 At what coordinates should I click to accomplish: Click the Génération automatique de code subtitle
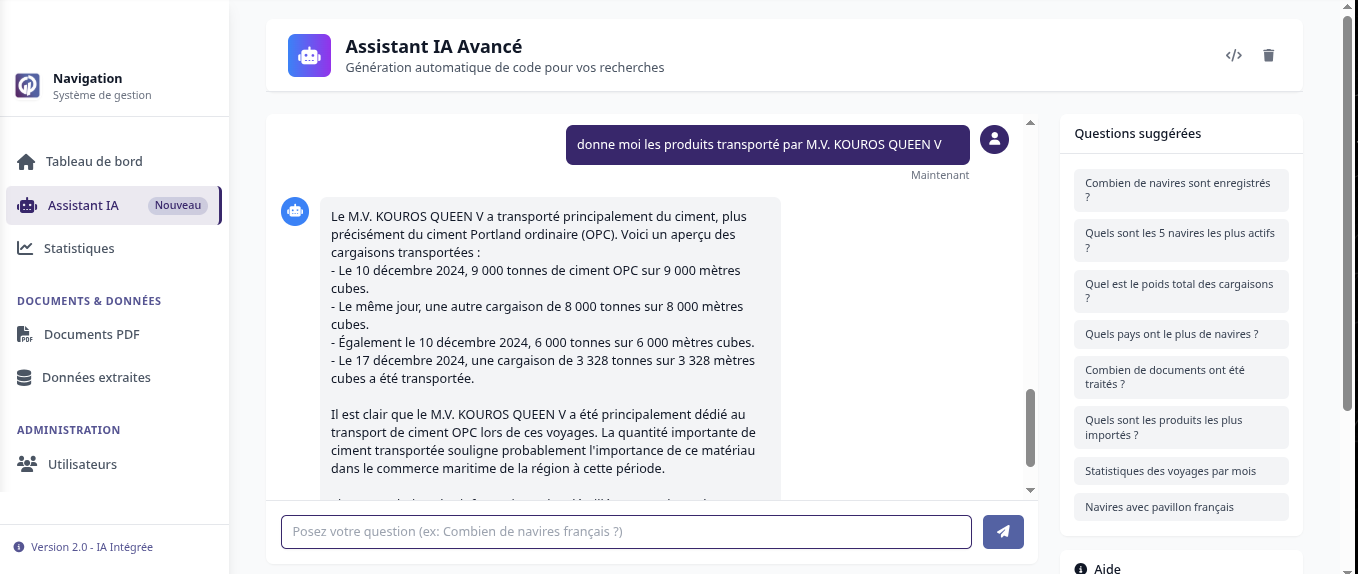tap(505, 68)
